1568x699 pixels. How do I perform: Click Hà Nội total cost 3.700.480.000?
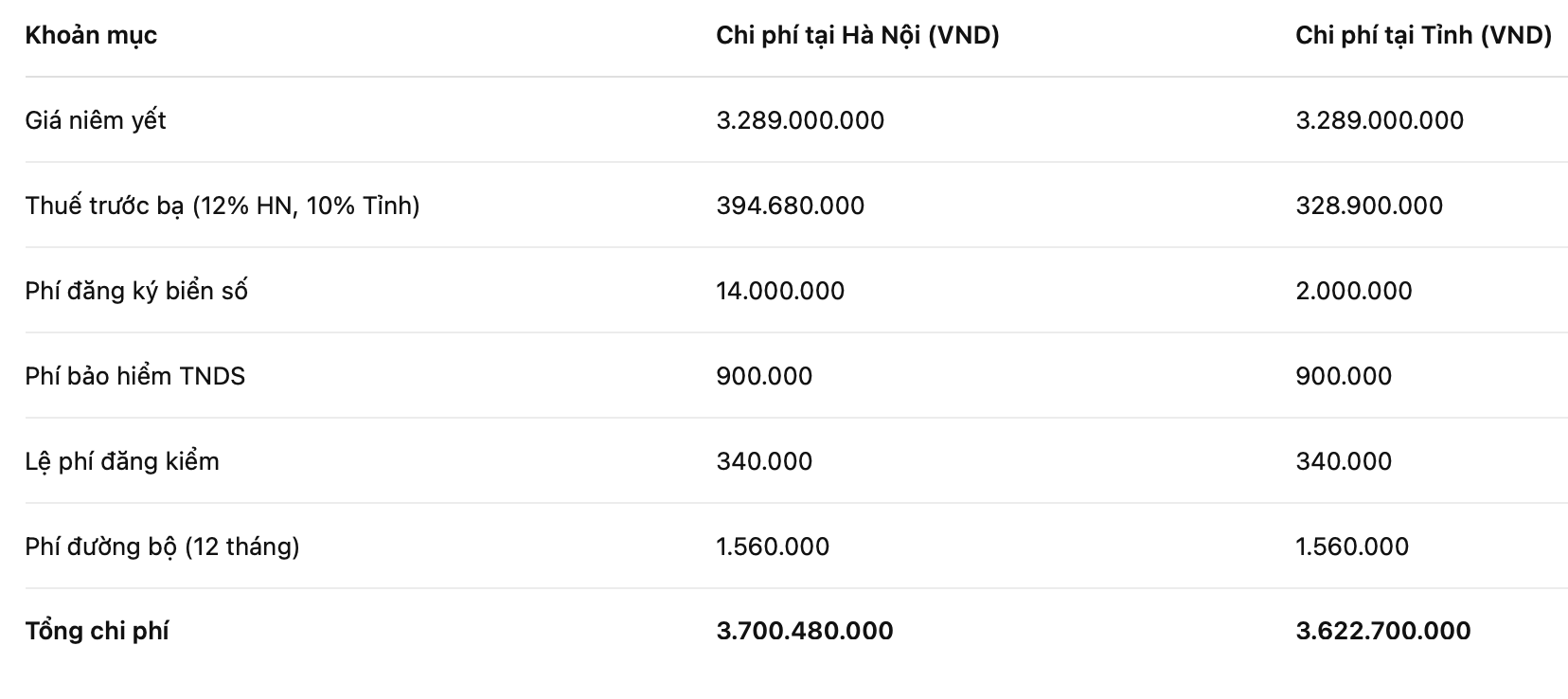804,632
